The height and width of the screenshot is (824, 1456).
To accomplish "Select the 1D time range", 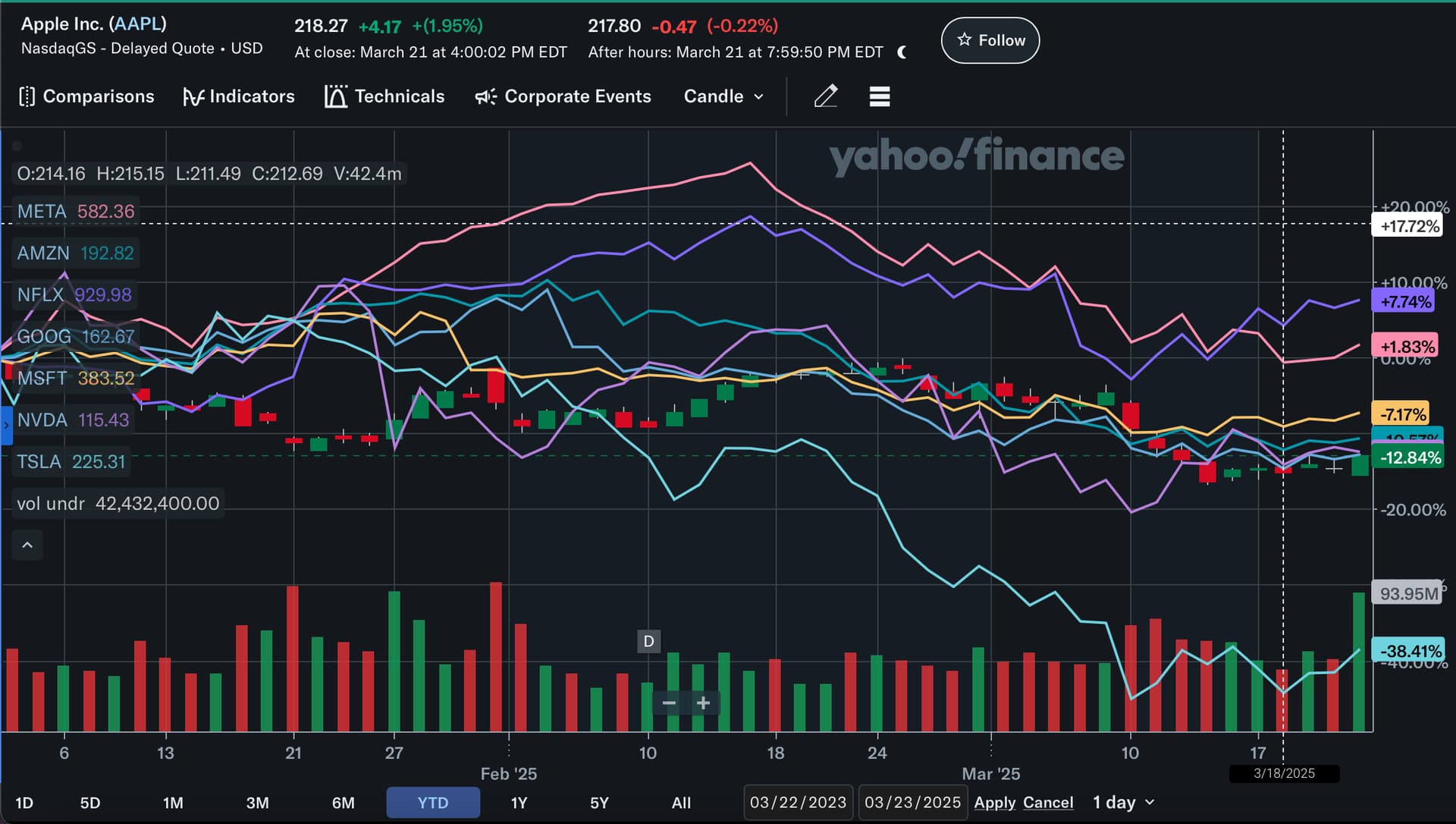I will coord(24,803).
